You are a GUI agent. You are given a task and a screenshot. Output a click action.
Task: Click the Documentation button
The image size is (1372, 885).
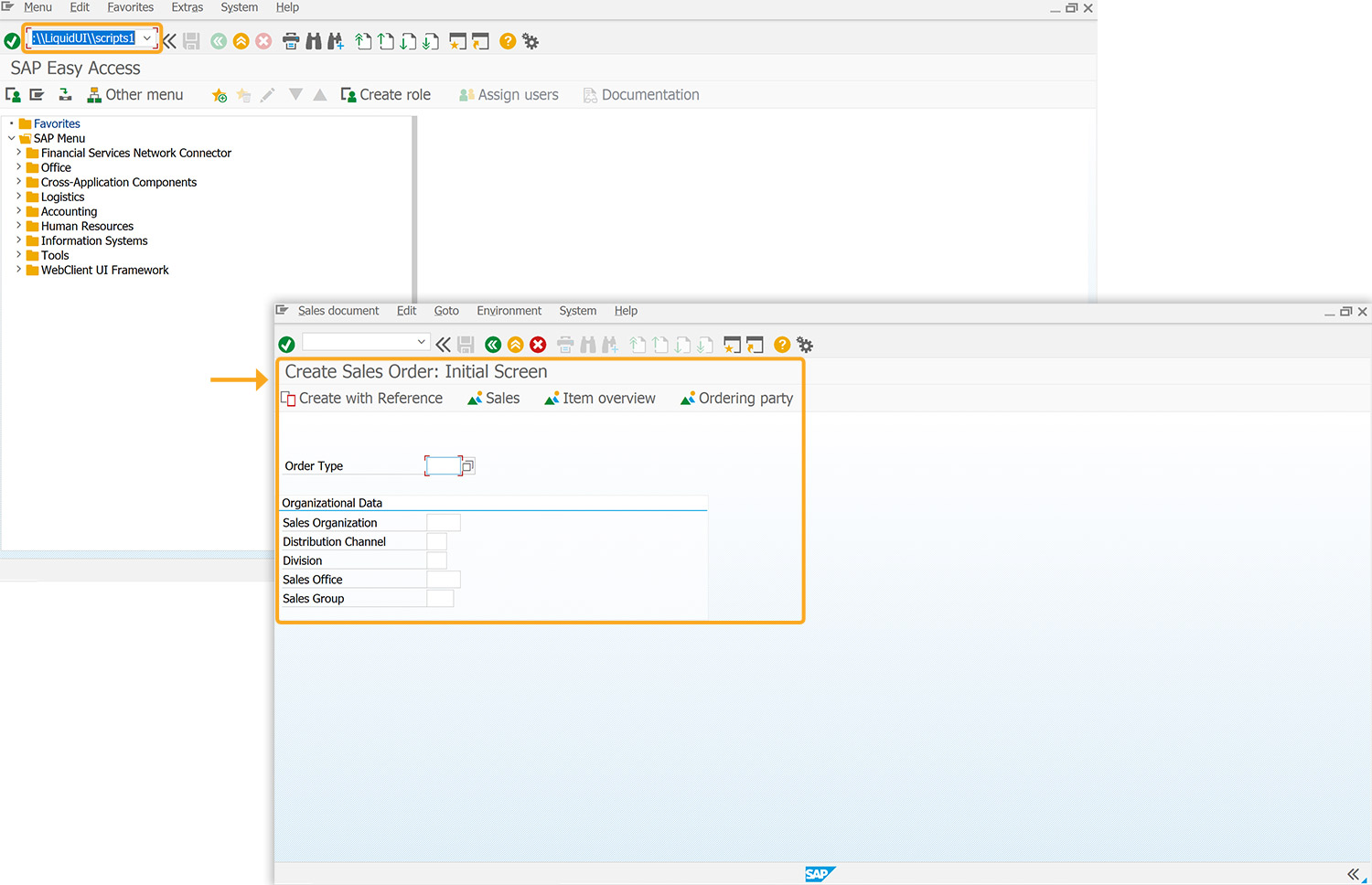(641, 95)
